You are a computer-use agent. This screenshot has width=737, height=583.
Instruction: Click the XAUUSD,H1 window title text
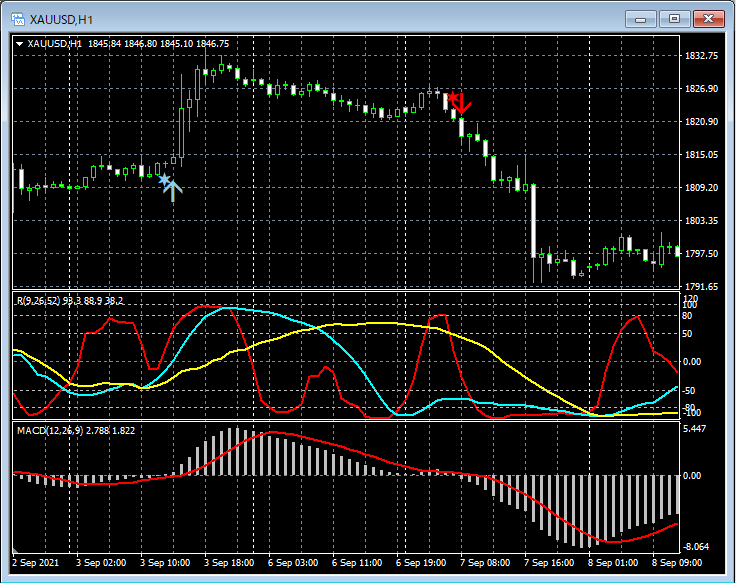[61, 19]
